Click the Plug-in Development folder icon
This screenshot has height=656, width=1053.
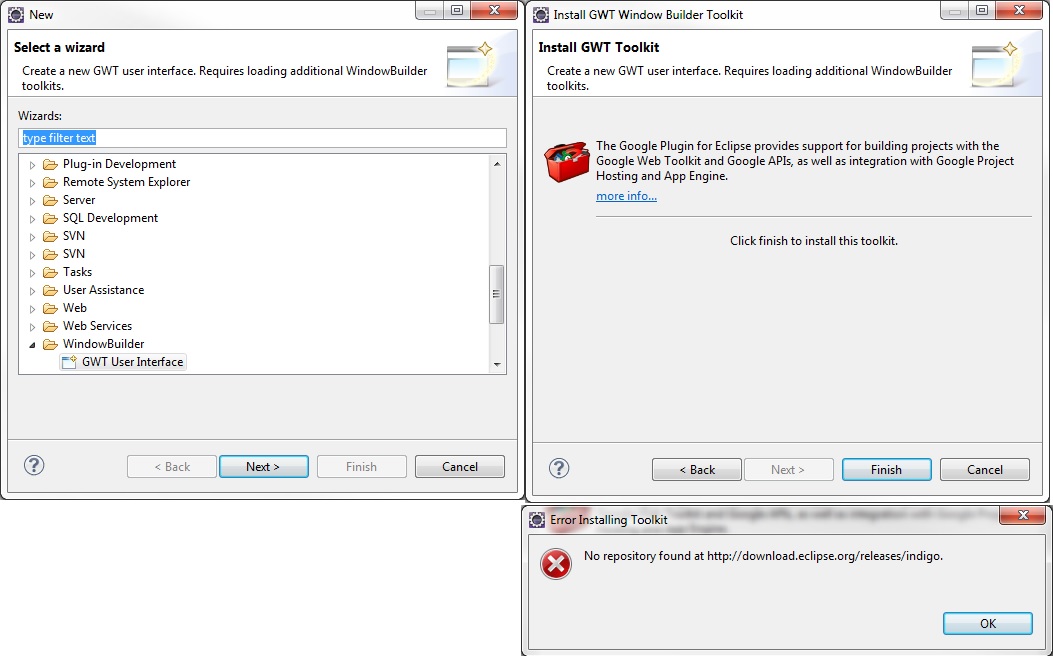pos(50,165)
